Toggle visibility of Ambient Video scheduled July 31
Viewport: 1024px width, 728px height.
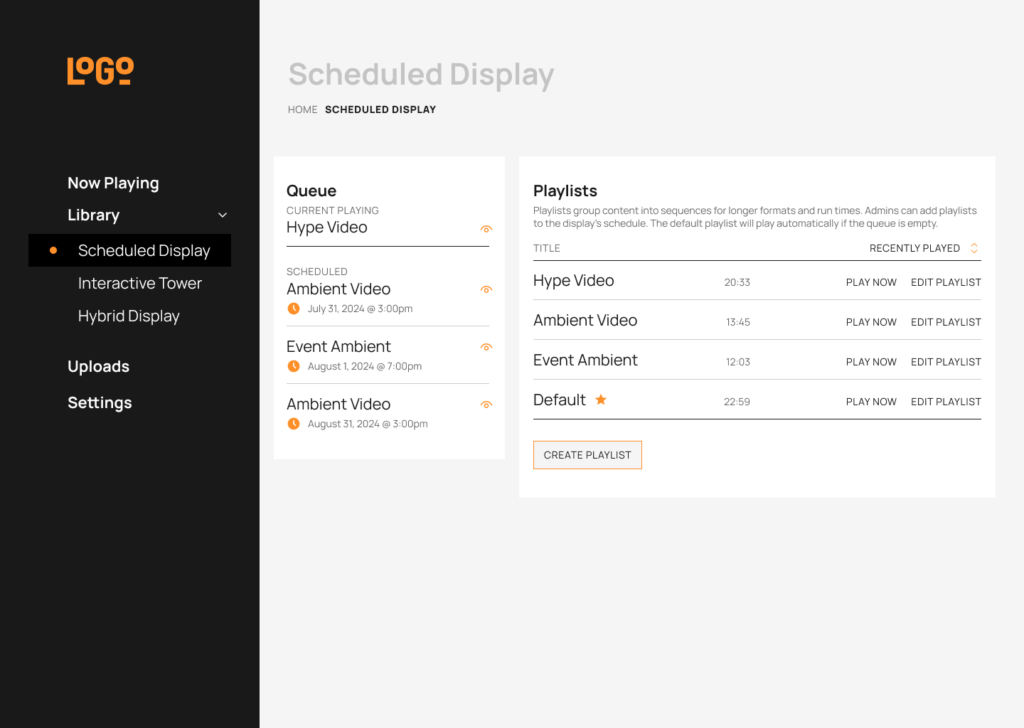(486, 290)
